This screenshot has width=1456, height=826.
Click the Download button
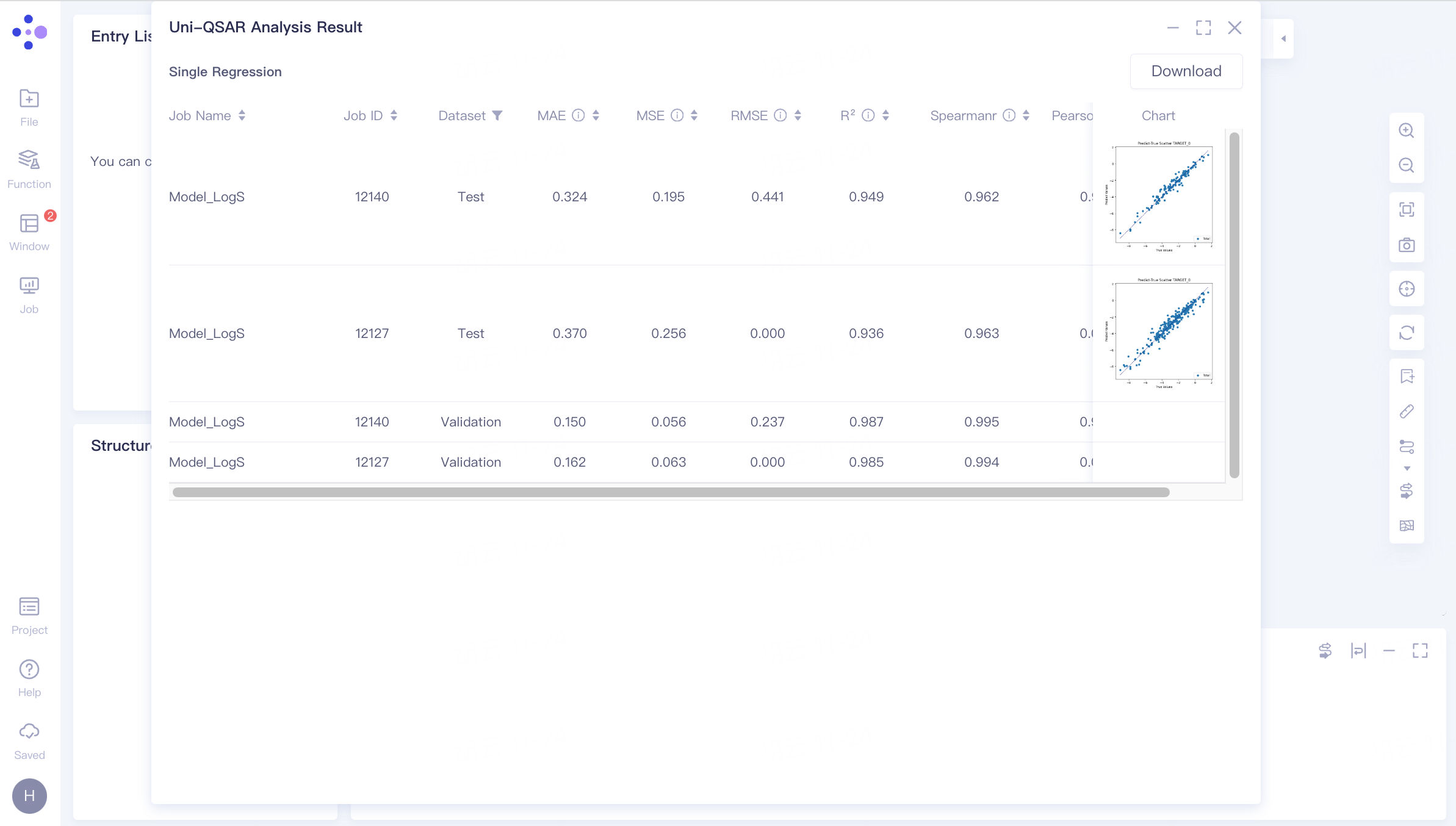[1186, 71]
